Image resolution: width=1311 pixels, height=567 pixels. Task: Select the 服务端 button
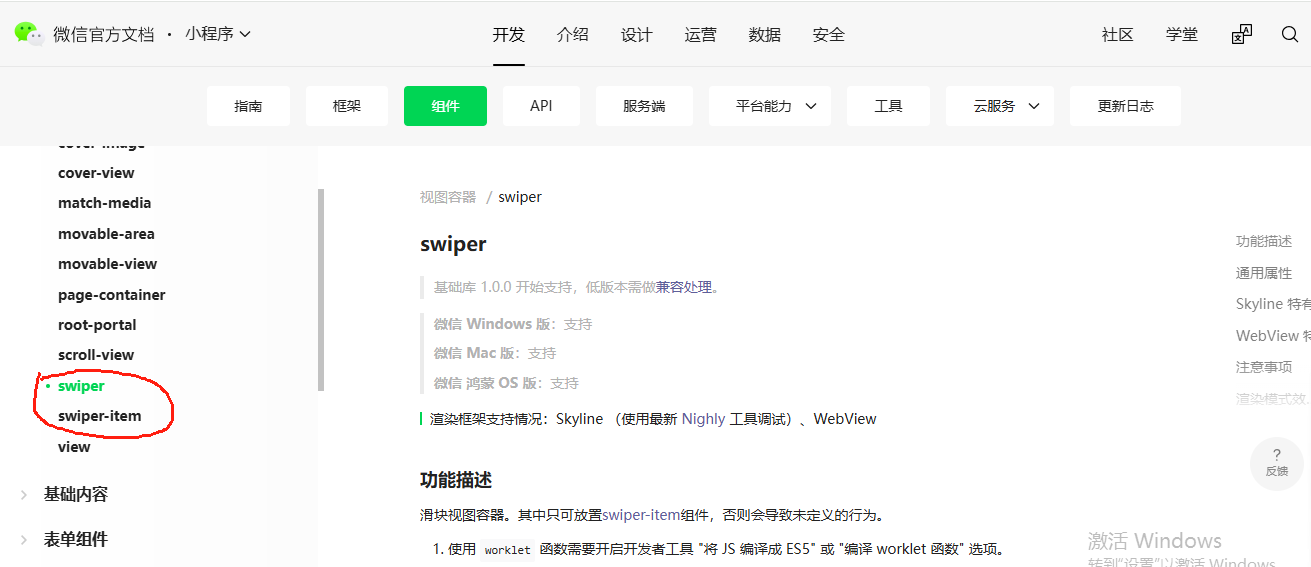[644, 106]
